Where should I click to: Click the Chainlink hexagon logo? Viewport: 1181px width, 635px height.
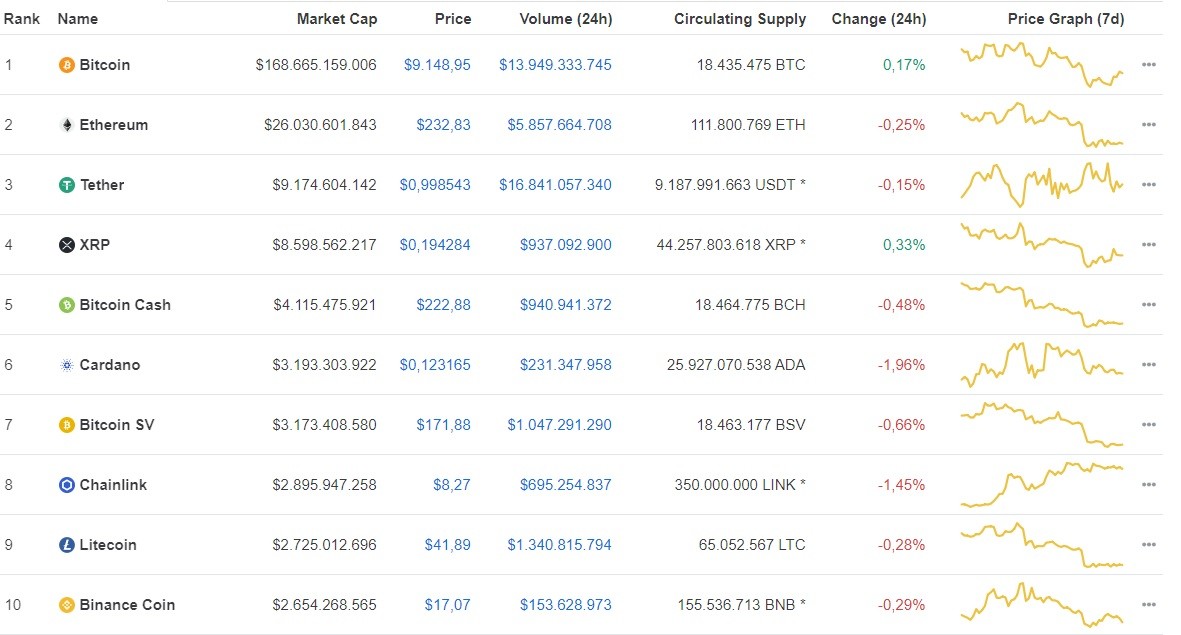point(66,484)
